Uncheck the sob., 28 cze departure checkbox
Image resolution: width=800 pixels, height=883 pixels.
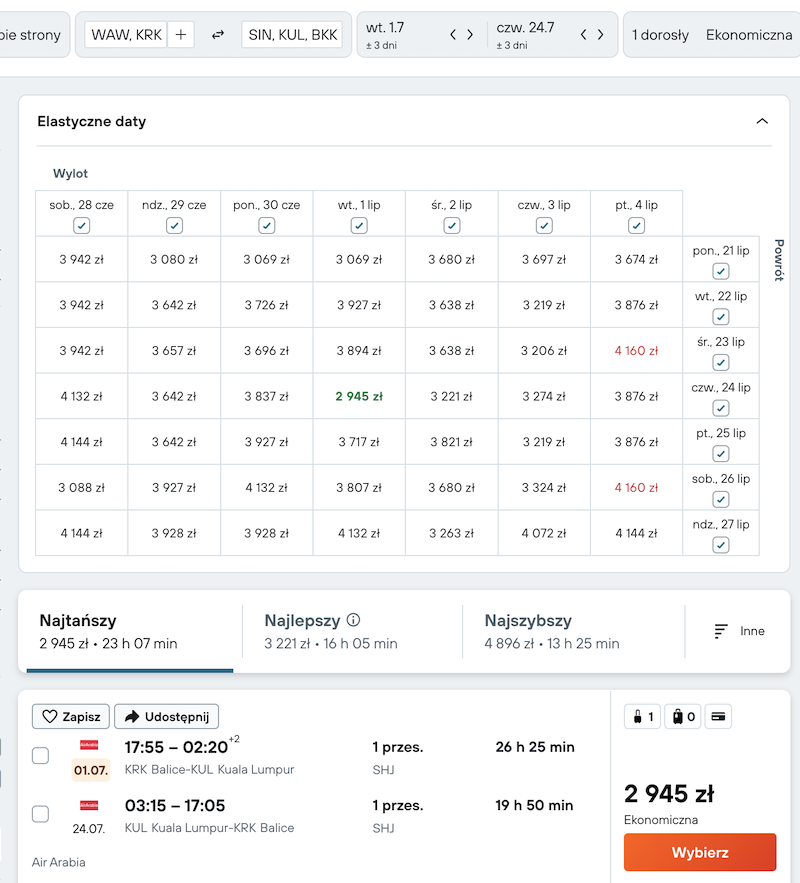coord(82,226)
